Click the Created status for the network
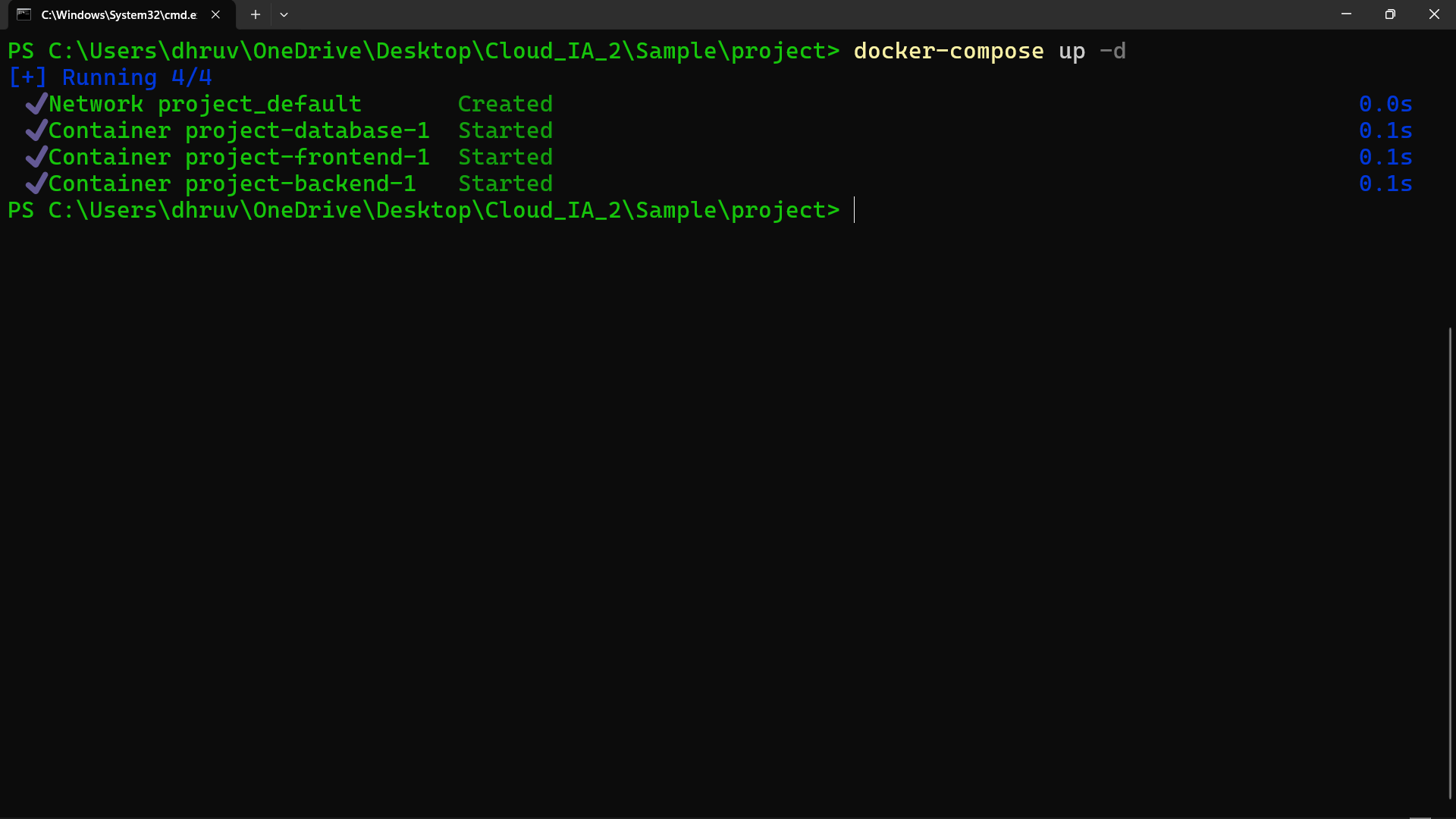 [x=505, y=104]
